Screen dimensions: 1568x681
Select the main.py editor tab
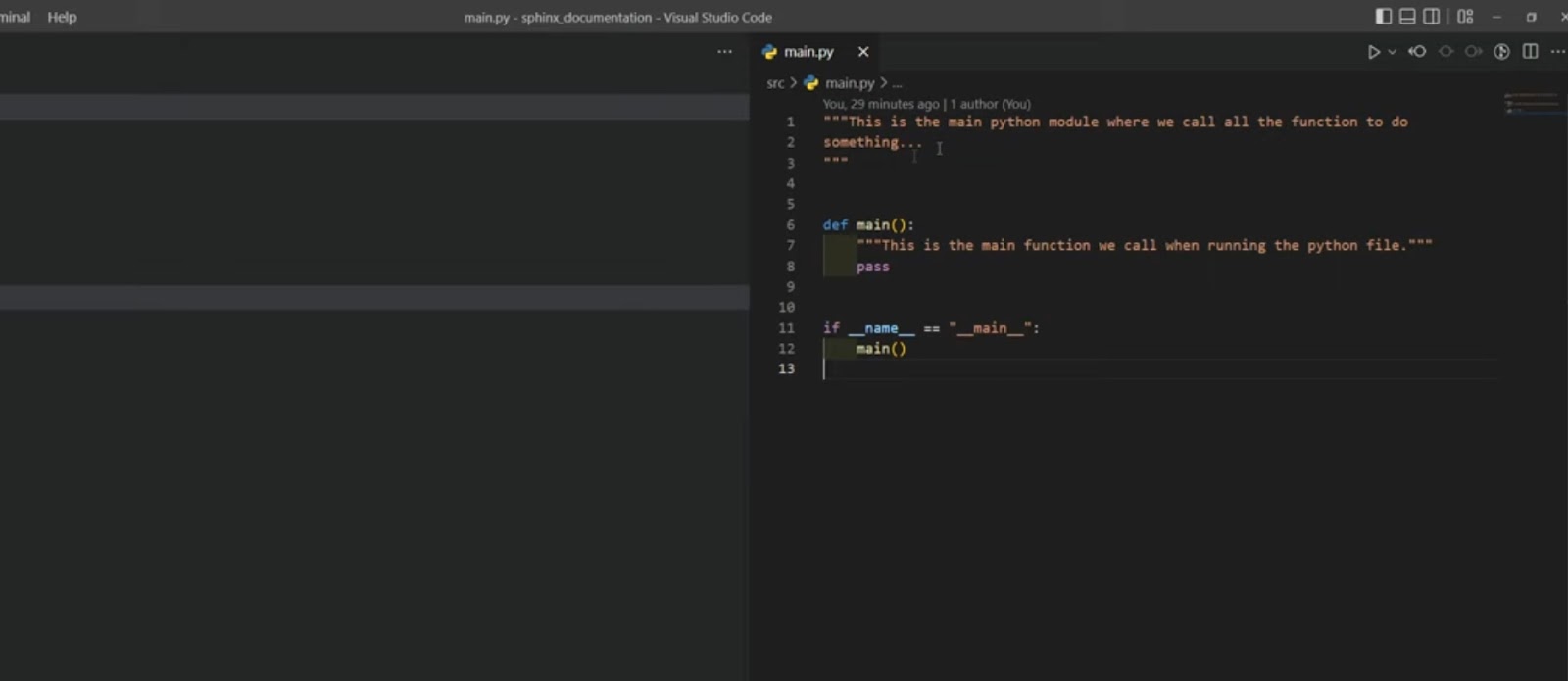coord(816,52)
